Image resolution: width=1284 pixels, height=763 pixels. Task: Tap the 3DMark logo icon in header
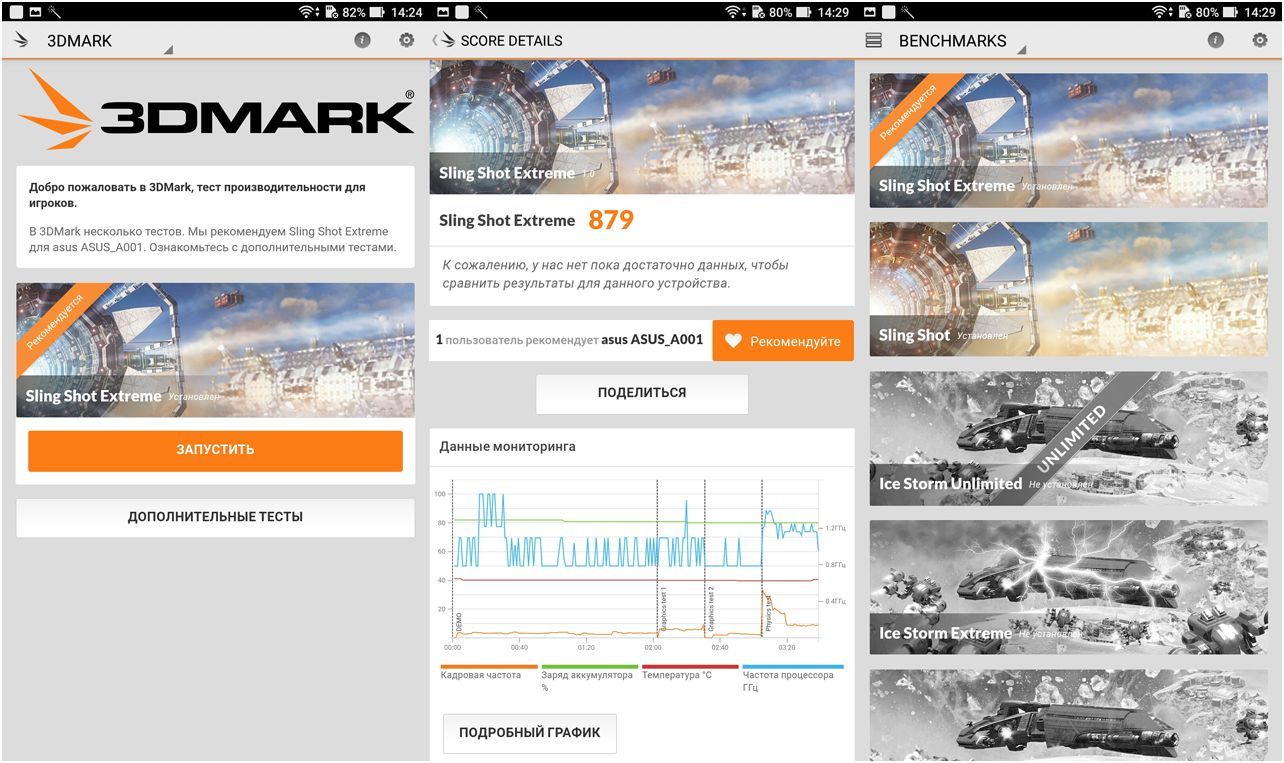(x=21, y=41)
